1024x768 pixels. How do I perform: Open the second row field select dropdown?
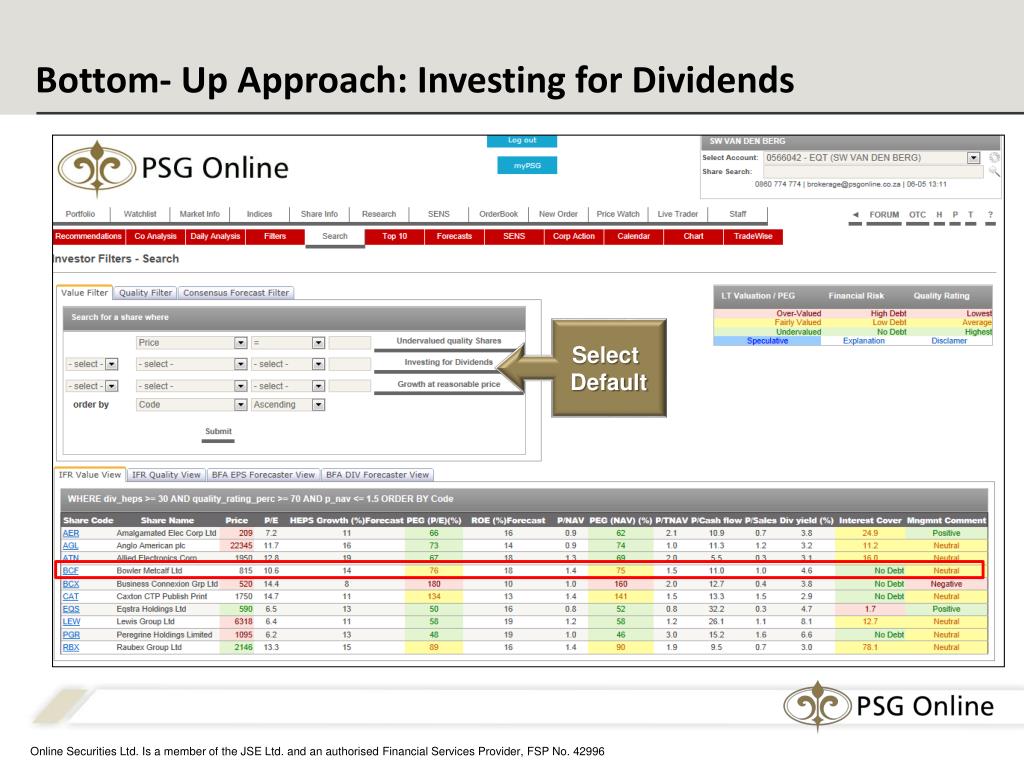point(240,364)
